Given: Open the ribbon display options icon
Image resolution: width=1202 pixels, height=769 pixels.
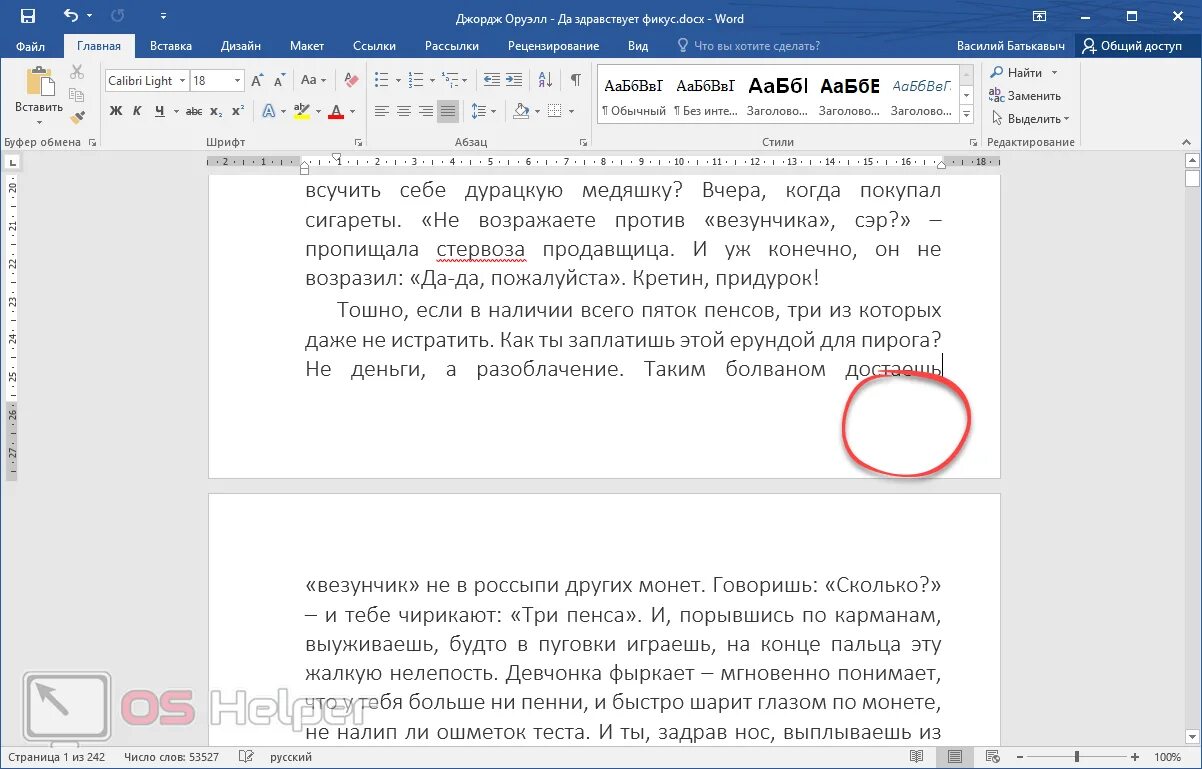Looking at the screenshot, I should 1040,16.
